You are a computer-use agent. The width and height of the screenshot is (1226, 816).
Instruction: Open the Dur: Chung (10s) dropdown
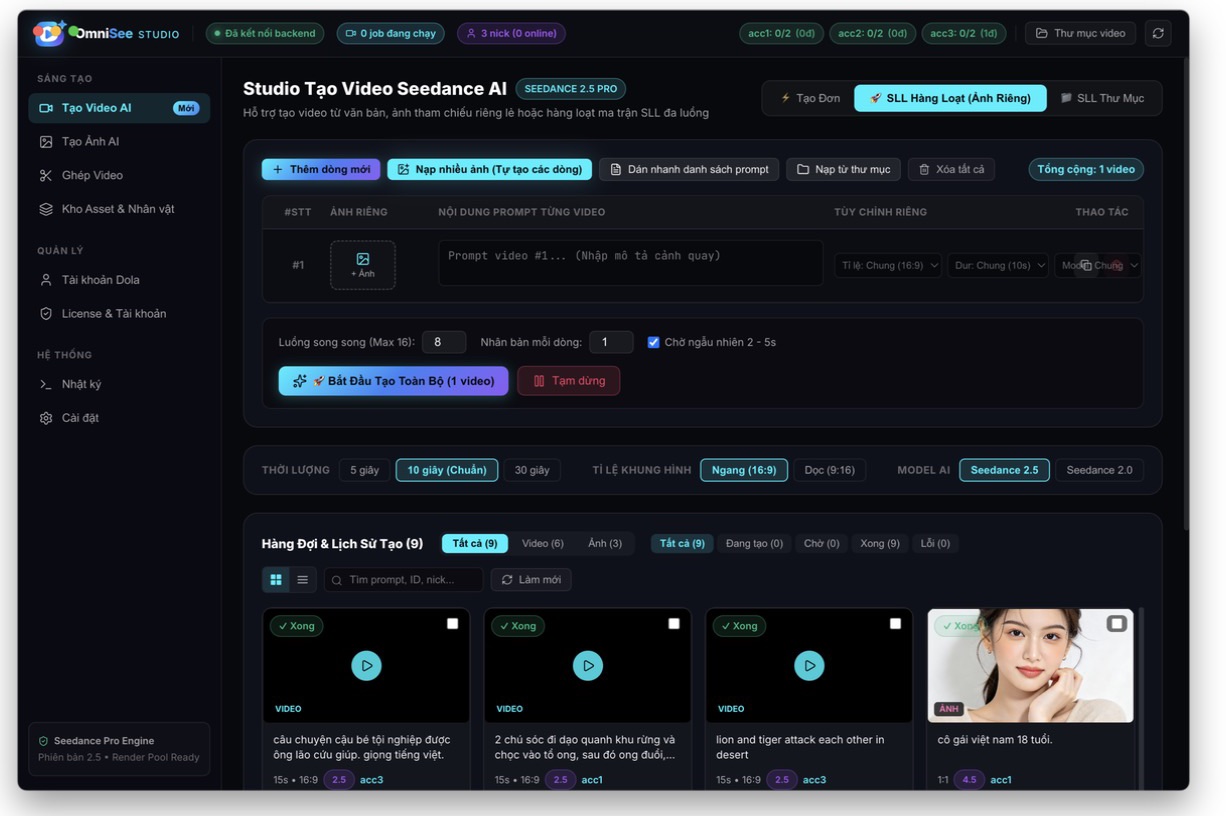pos(997,265)
